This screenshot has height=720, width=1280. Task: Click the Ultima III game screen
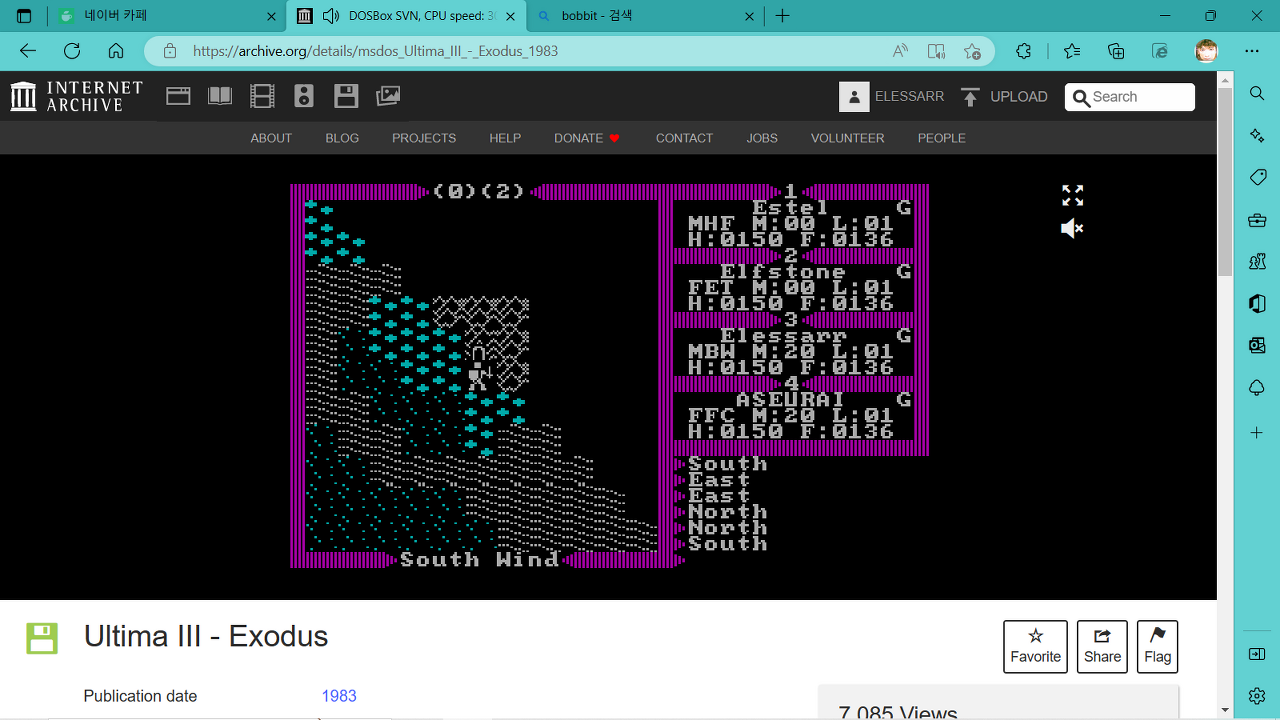[610, 376]
